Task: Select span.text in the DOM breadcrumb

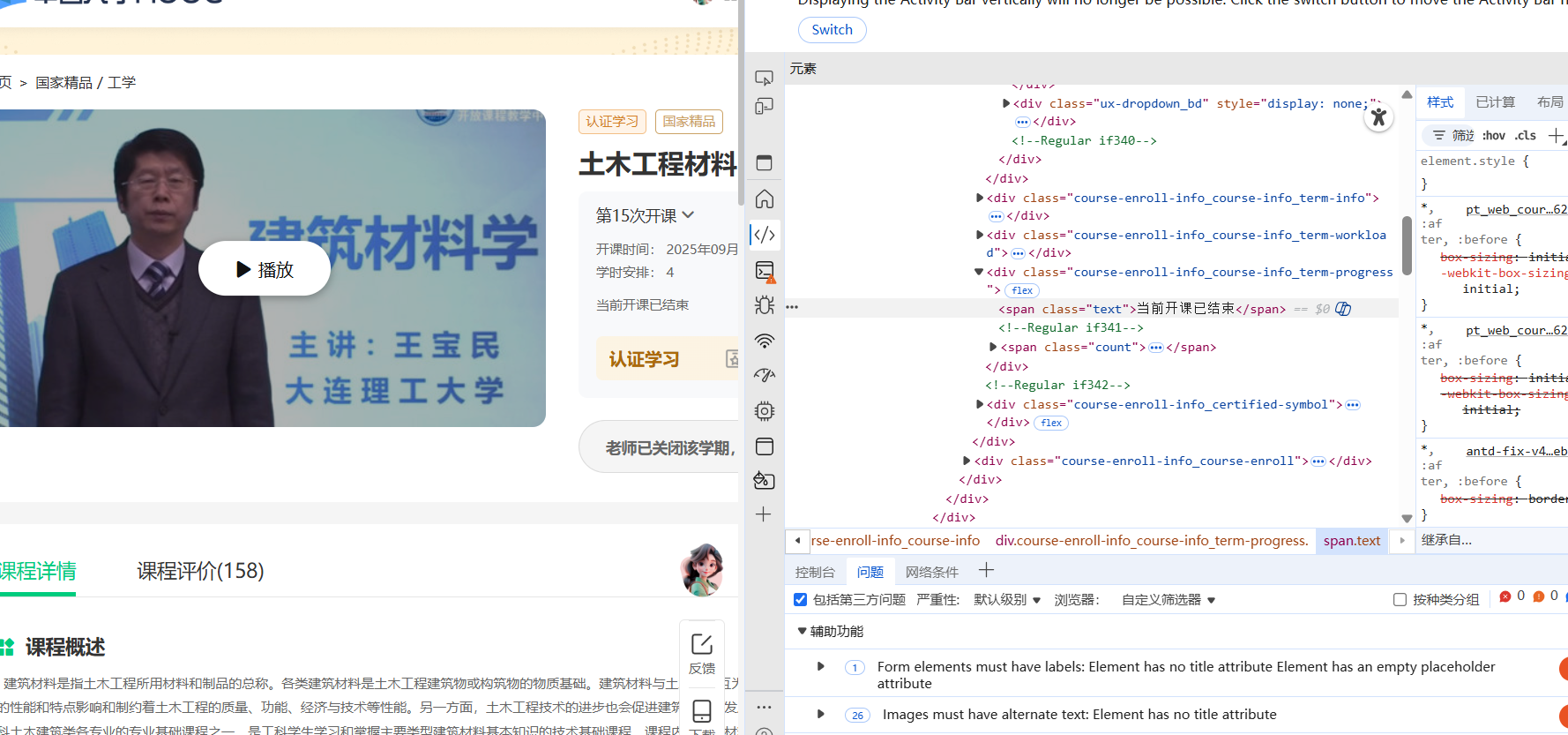Action: 1352,540
